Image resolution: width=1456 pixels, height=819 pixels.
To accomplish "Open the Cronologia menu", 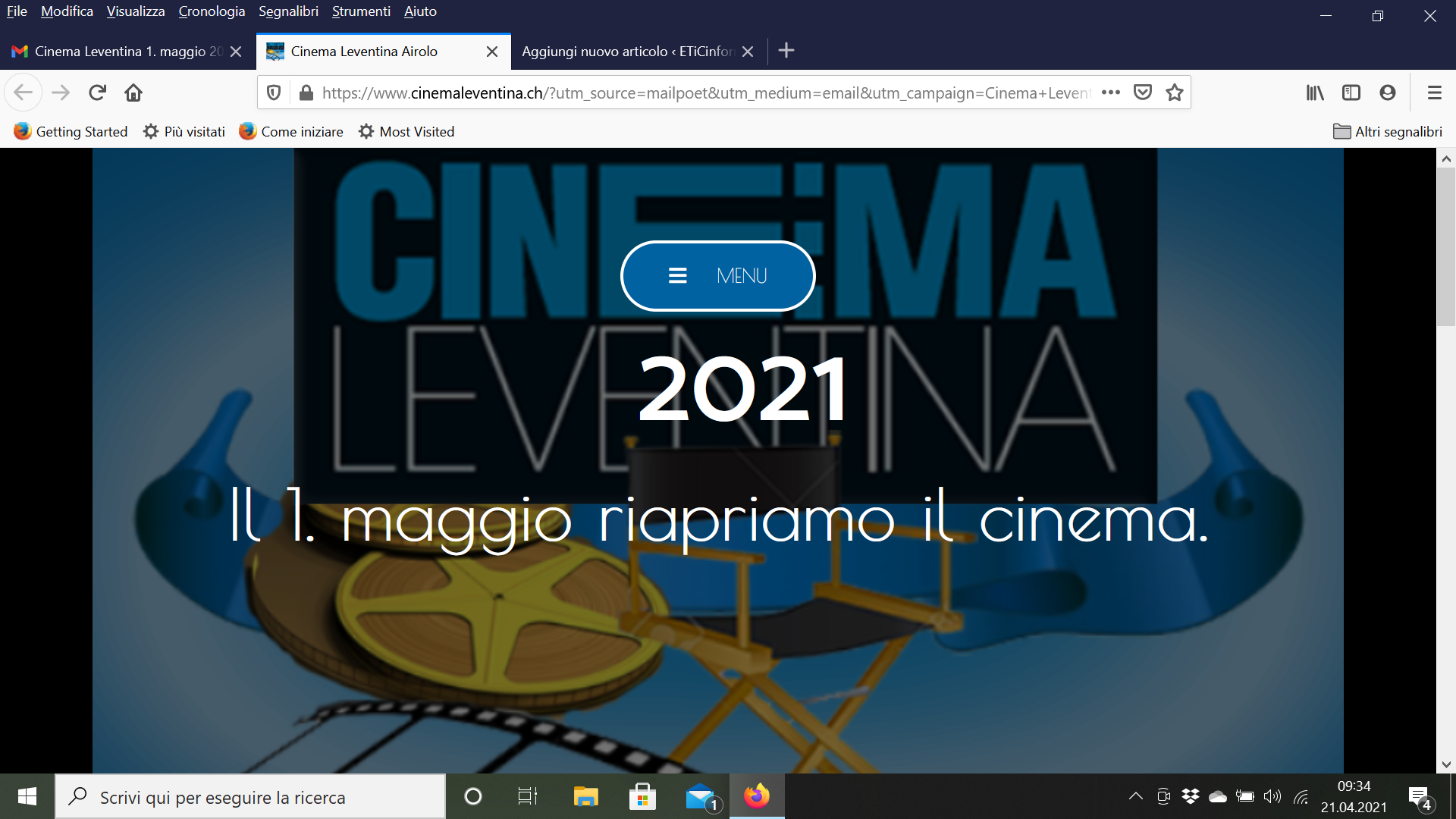I will [x=212, y=11].
